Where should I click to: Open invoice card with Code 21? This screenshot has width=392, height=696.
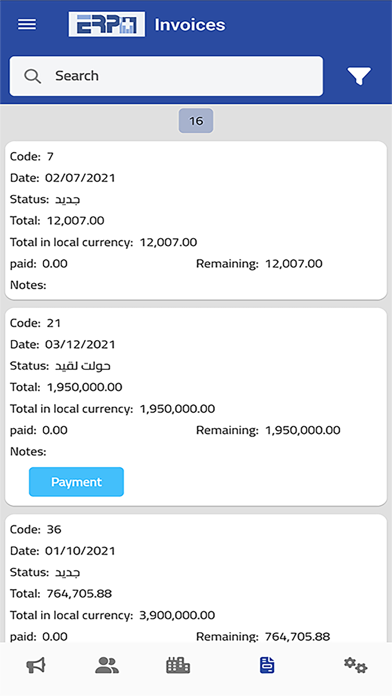point(196,407)
